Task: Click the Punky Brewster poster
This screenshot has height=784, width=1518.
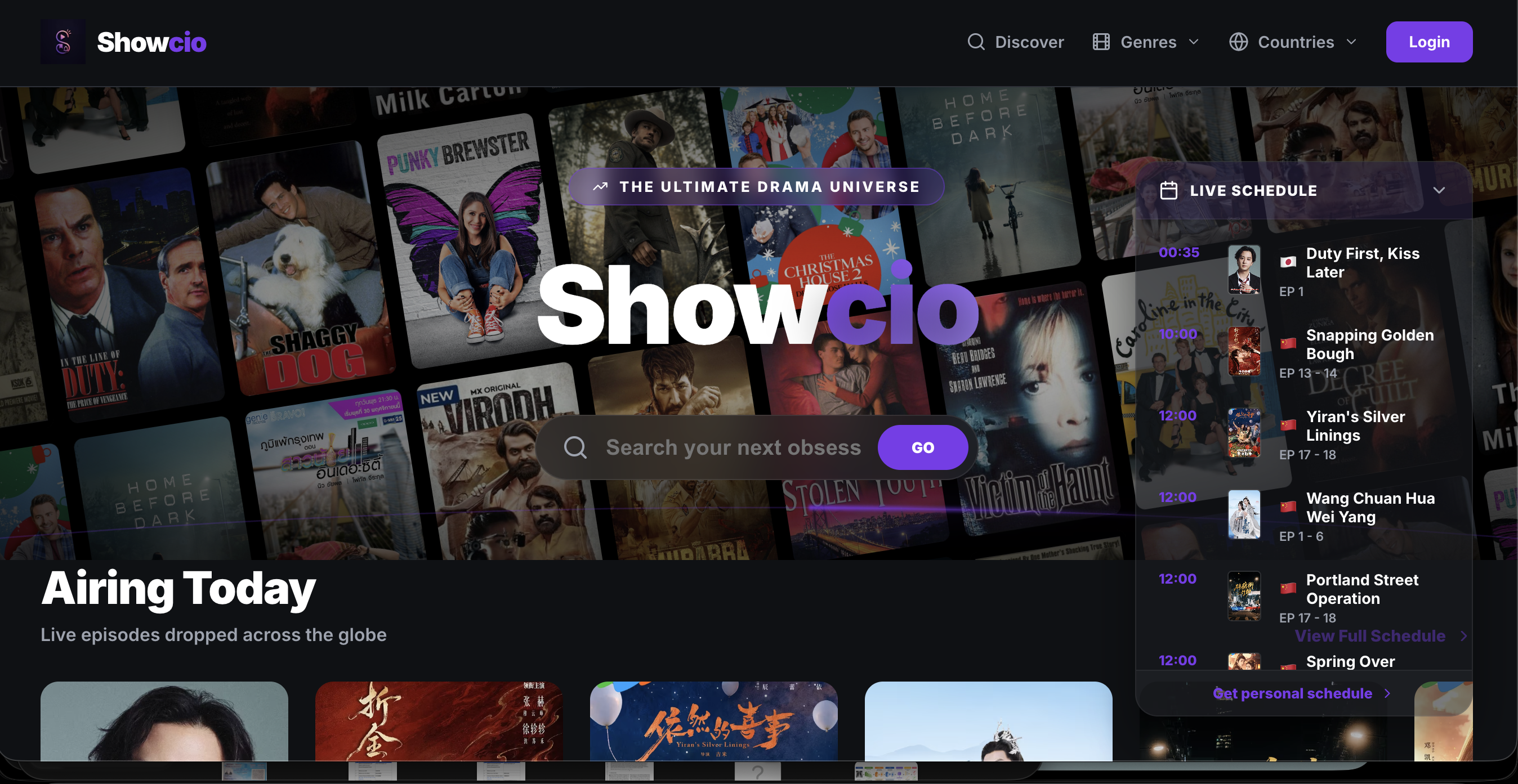Action: click(469, 240)
